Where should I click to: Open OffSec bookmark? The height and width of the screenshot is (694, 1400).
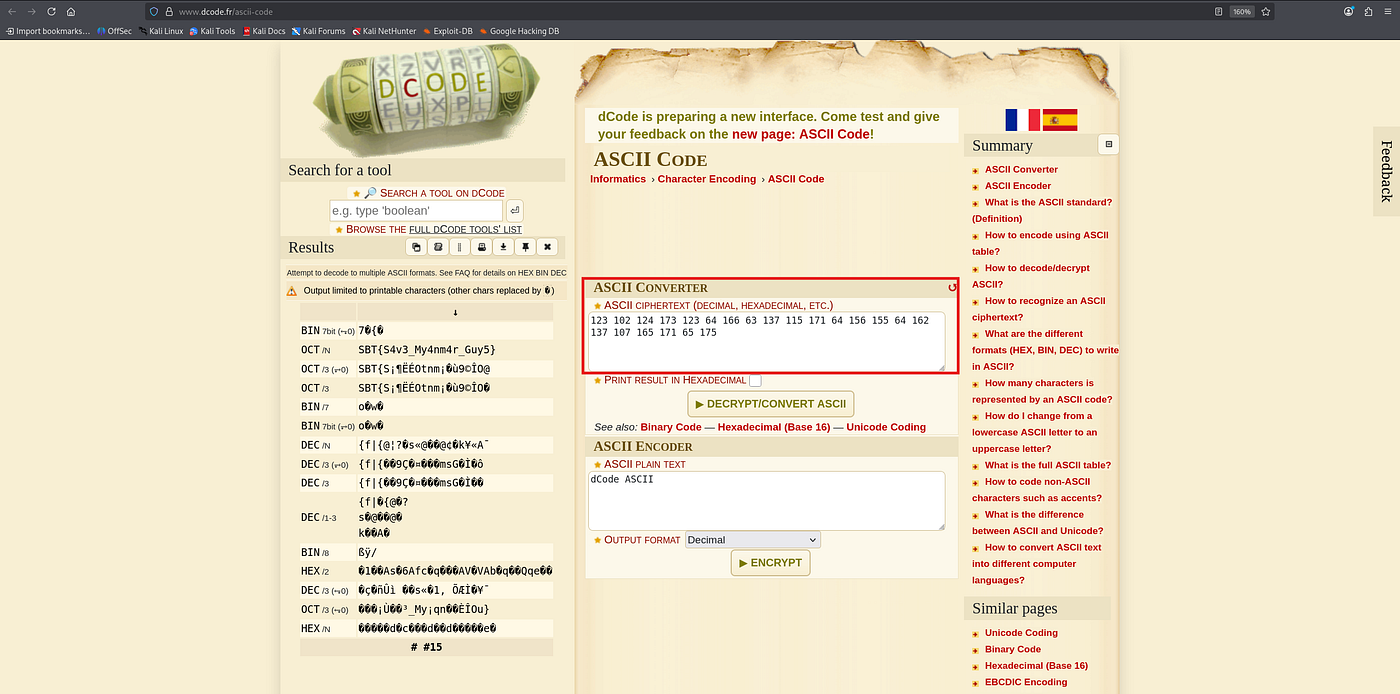tap(114, 31)
